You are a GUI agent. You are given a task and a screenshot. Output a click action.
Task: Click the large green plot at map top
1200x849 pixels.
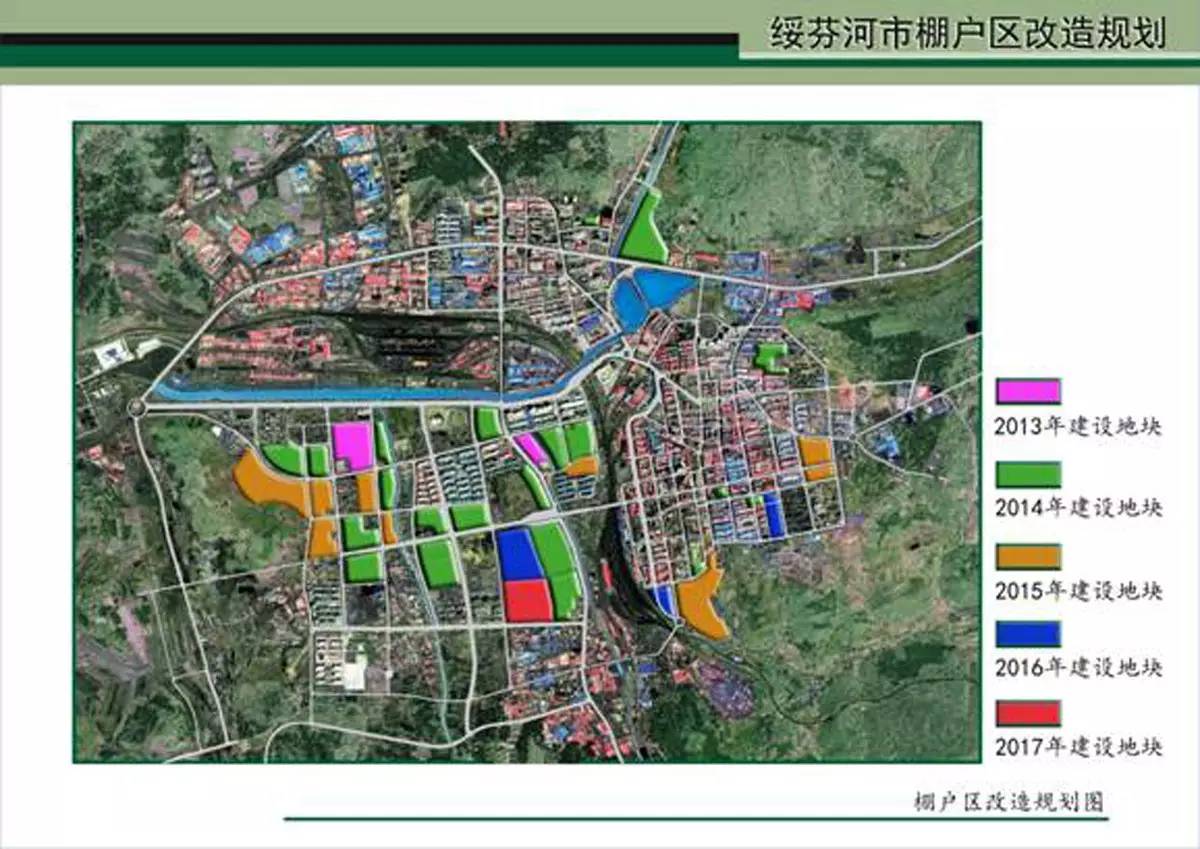[x=644, y=230]
